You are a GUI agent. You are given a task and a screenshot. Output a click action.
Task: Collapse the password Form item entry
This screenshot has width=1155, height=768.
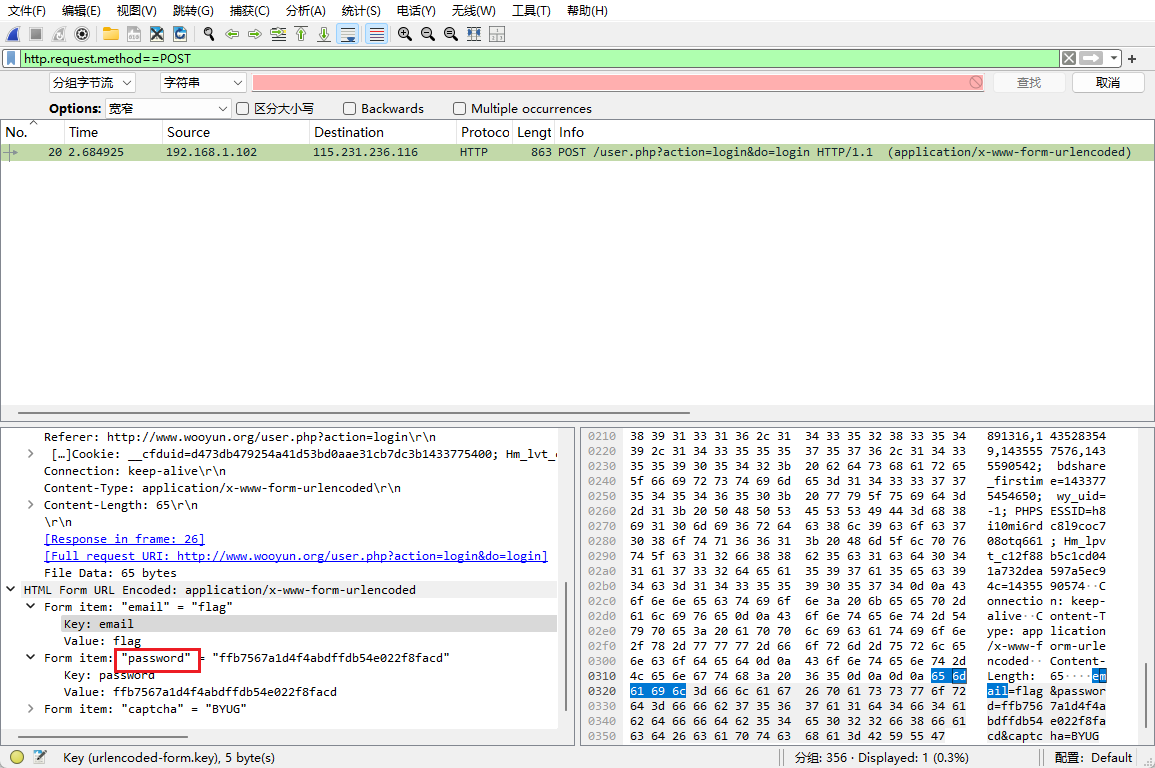[x=29, y=658]
